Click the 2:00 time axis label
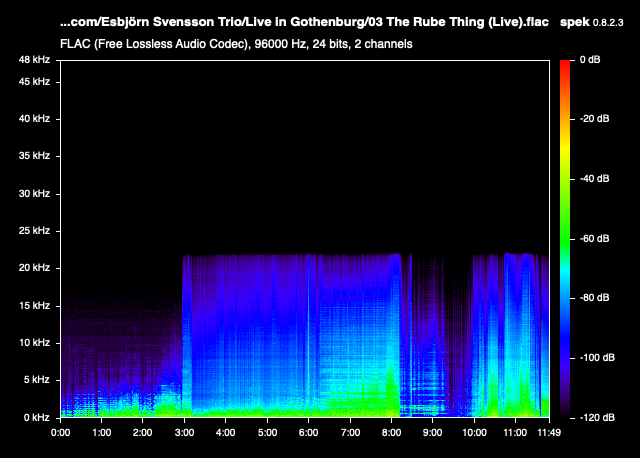 (142, 433)
